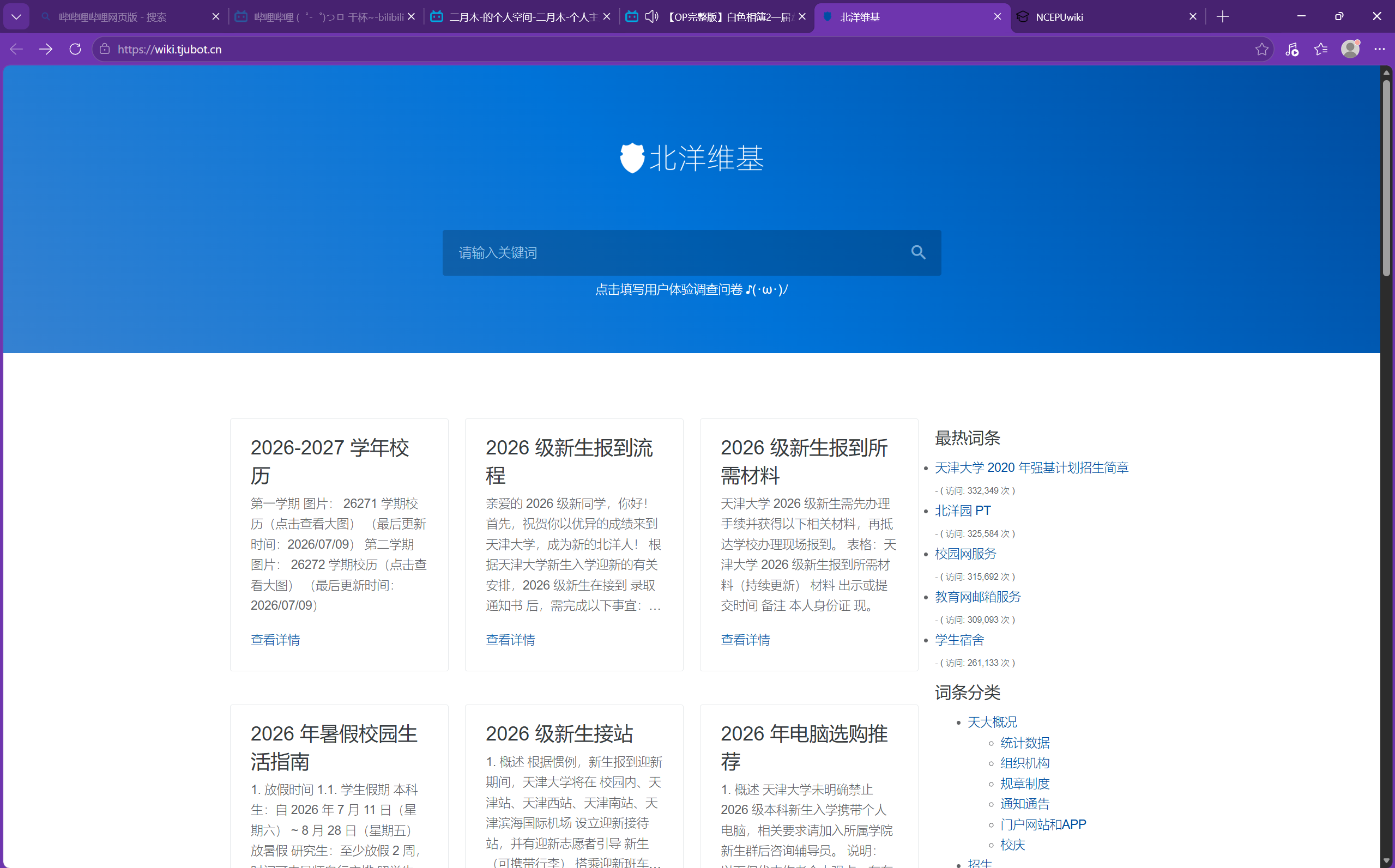Click the 2026-2027 学年校历 card title
Viewport: 1395px width, 868px height.
click(330, 462)
